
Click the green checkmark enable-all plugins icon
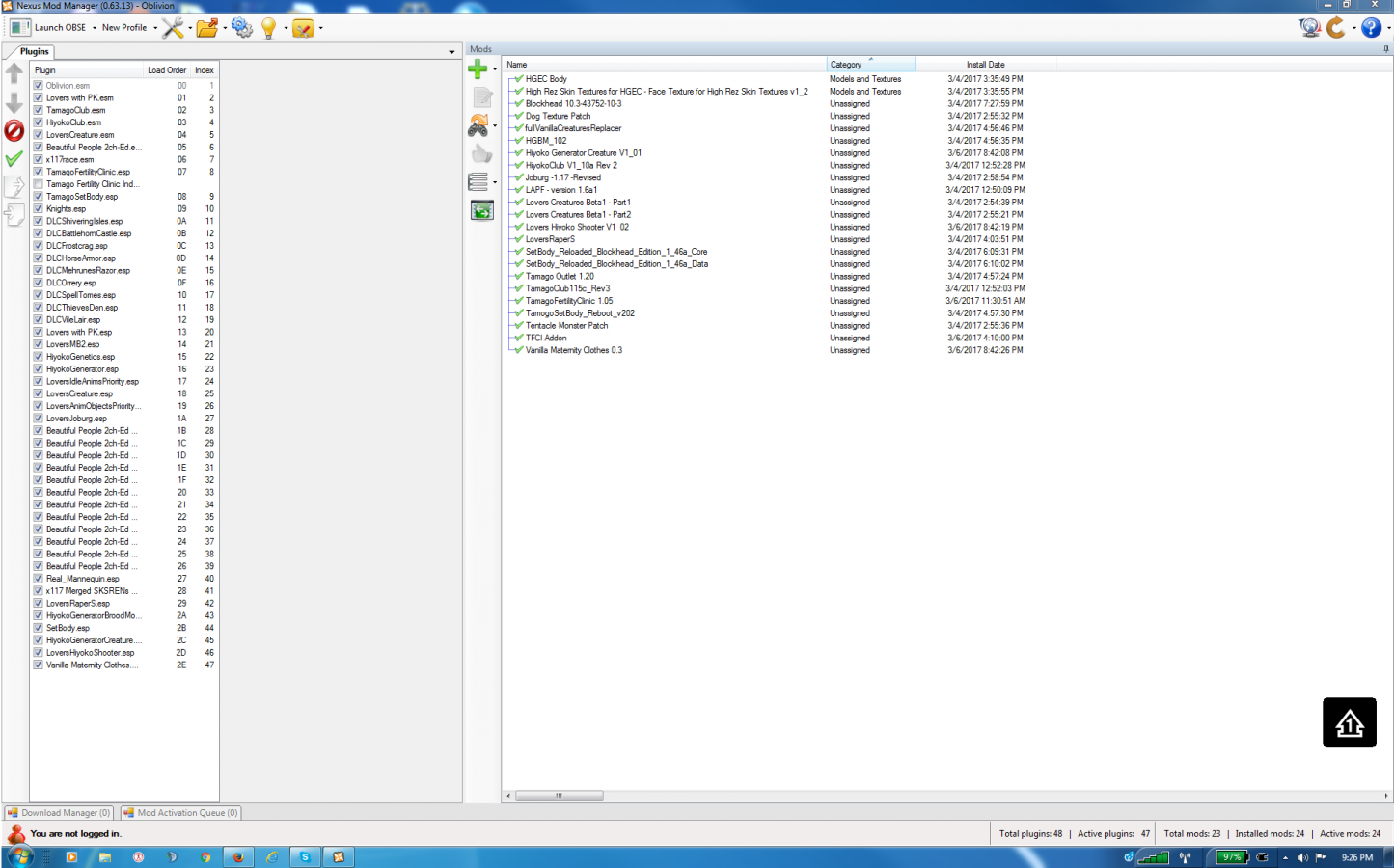14,158
